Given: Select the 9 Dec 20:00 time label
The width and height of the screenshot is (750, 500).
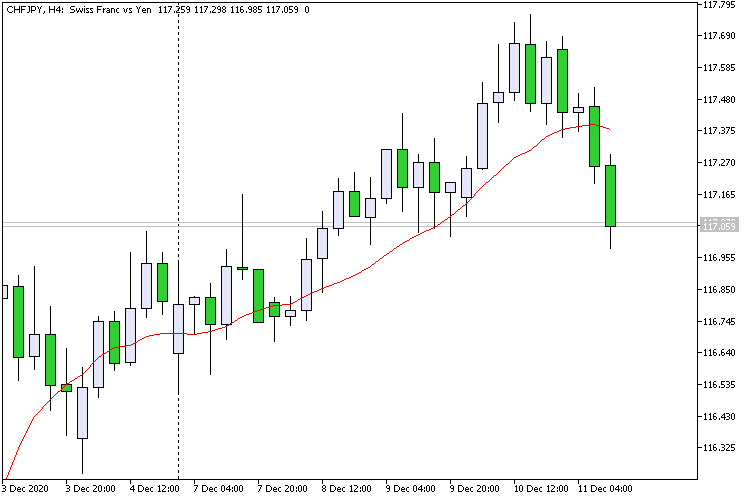Looking at the screenshot, I should point(474,489).
